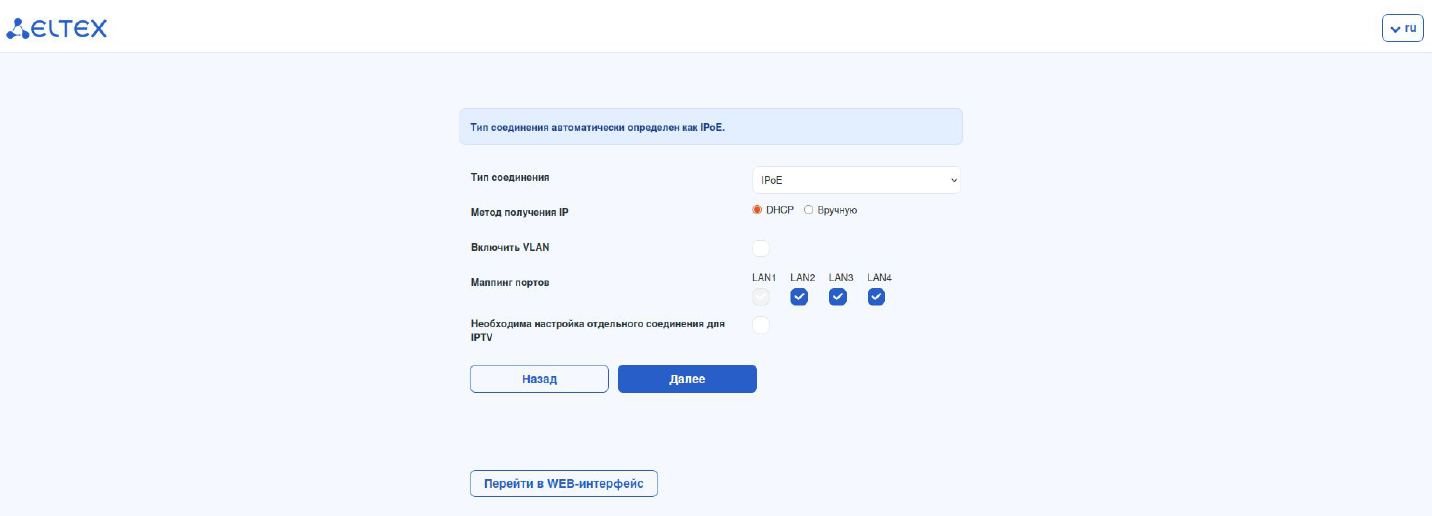Click the Метод получения IP label

519,212
